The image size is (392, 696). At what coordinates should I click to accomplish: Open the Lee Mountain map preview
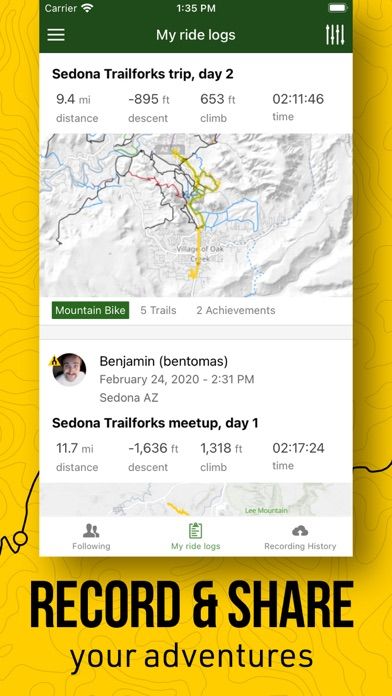[196, 499]
